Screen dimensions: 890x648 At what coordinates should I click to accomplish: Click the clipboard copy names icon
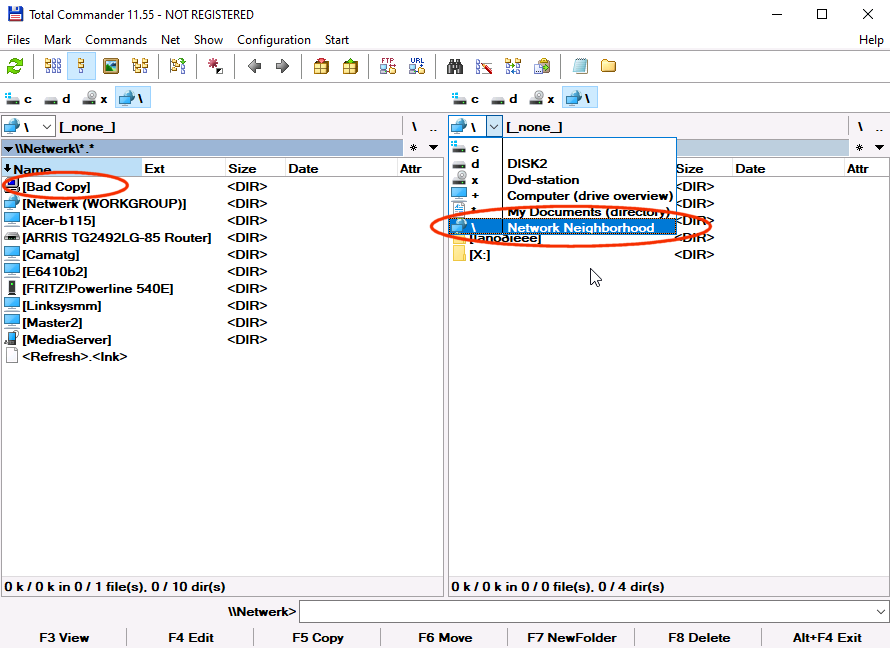click(541, 66)
